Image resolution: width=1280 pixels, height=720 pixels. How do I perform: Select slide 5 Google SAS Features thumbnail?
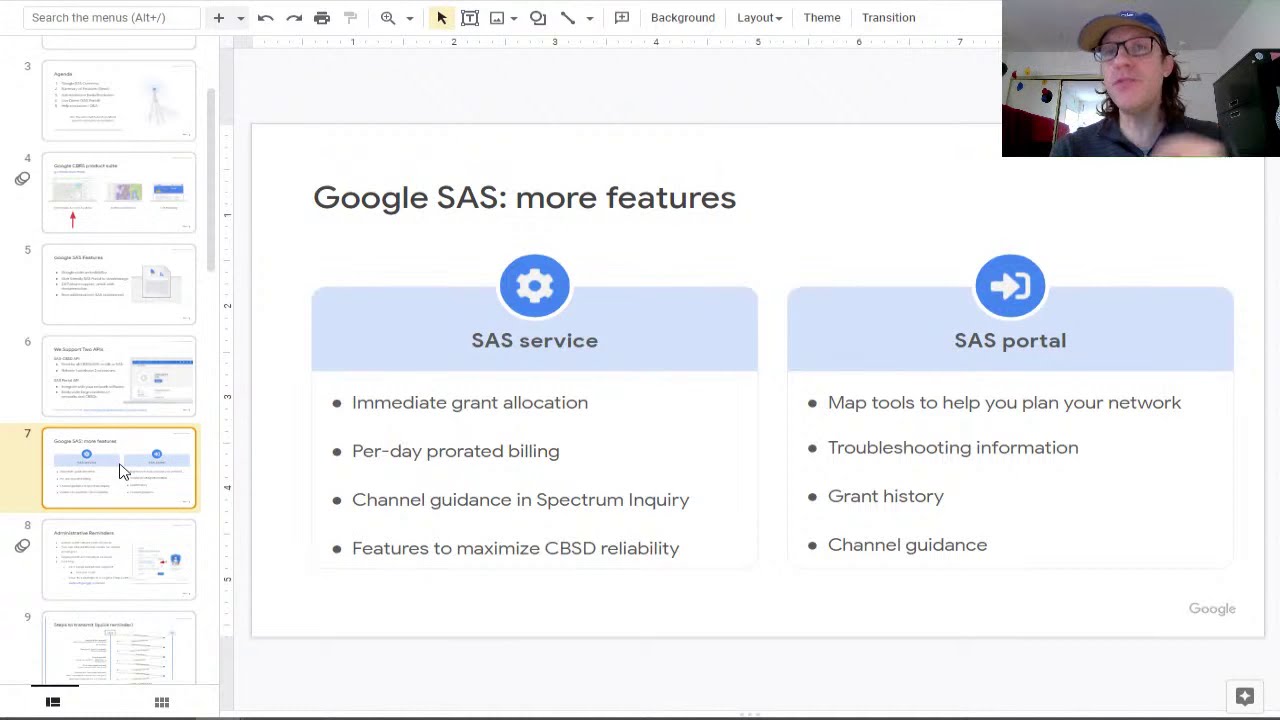(x=119, y=284)
